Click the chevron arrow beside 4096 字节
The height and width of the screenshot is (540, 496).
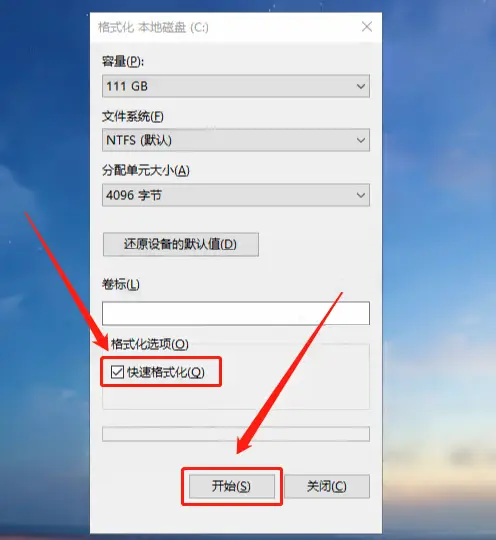[x=361, y=195]
